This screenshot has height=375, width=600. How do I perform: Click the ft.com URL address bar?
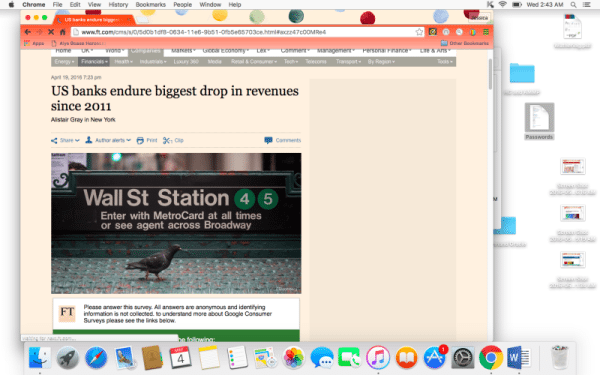(248, 32)
